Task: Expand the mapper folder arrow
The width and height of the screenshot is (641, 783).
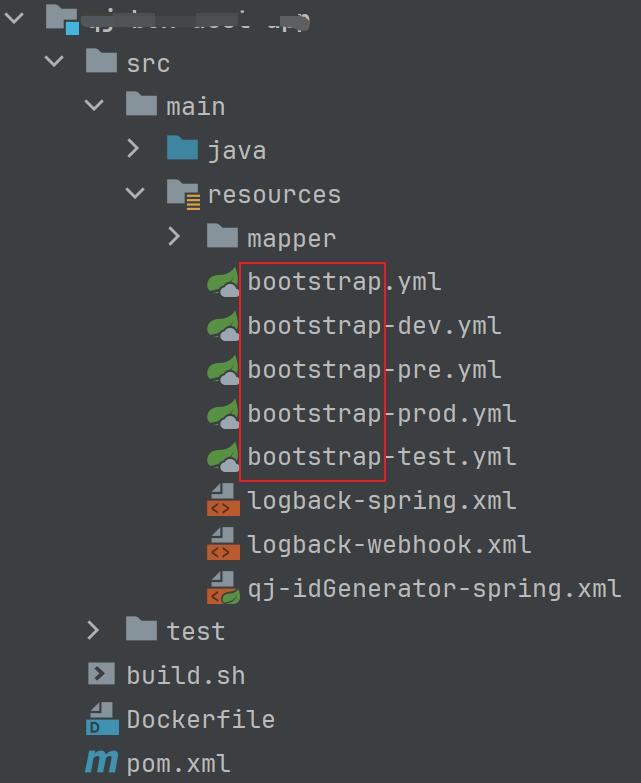Action: pos(174,237)
